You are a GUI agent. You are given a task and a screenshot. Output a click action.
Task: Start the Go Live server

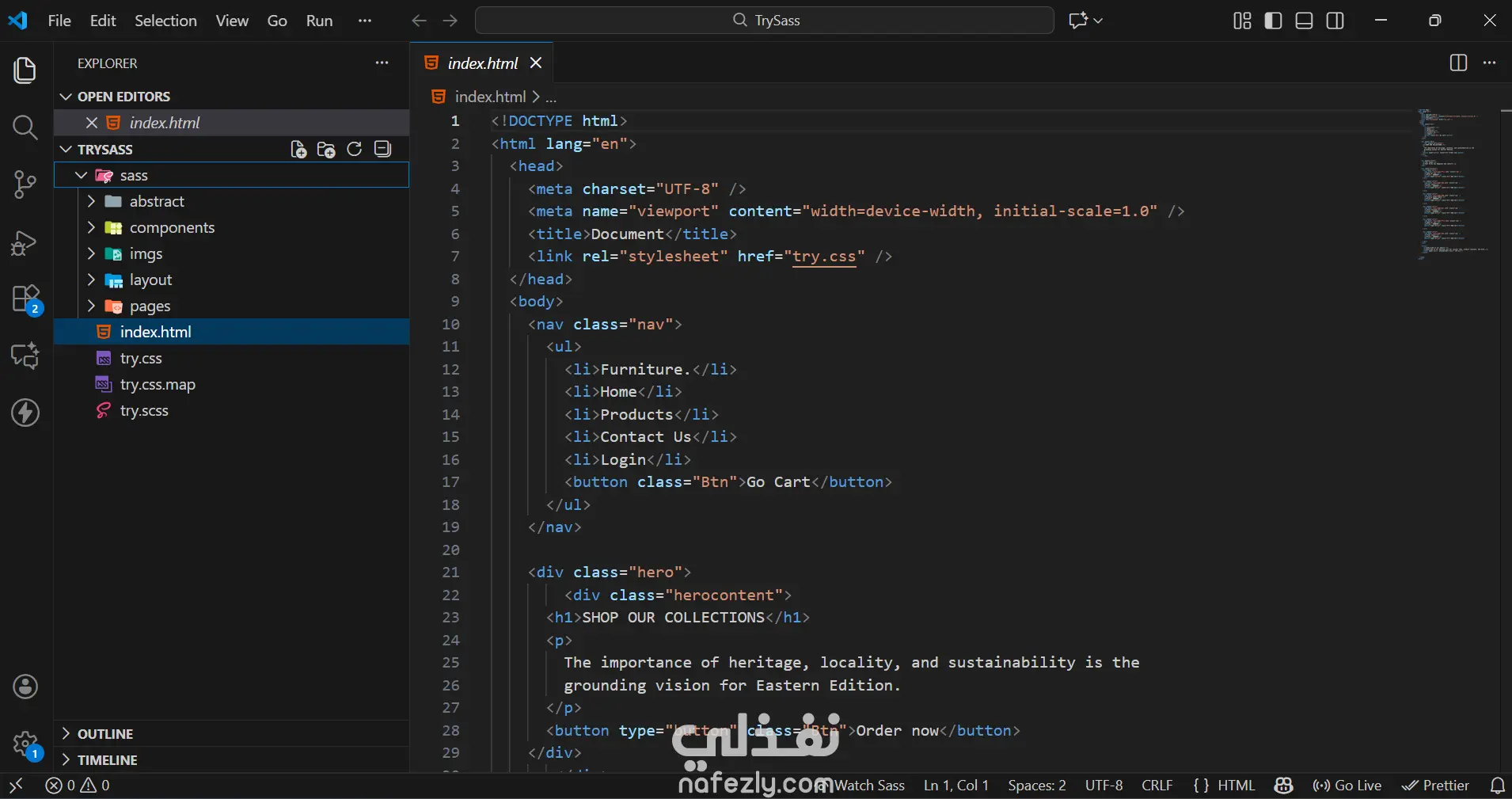click(1347, 786)
